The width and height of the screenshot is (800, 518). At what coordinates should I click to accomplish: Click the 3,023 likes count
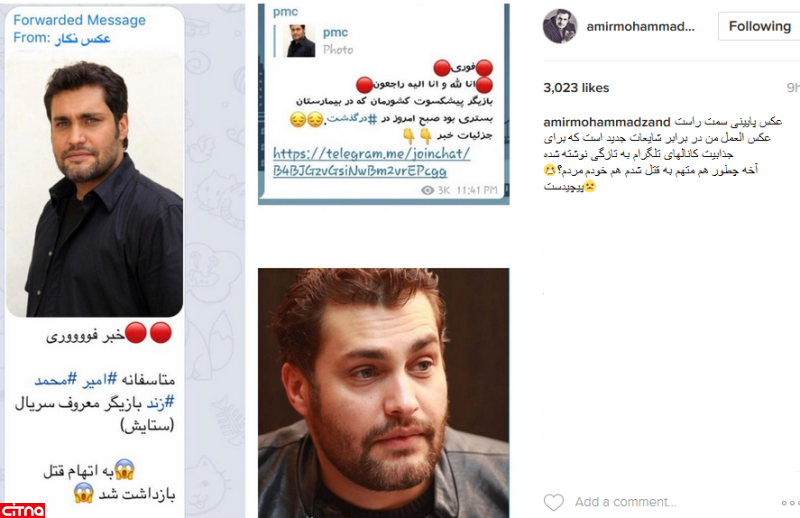tap(576, 88)
